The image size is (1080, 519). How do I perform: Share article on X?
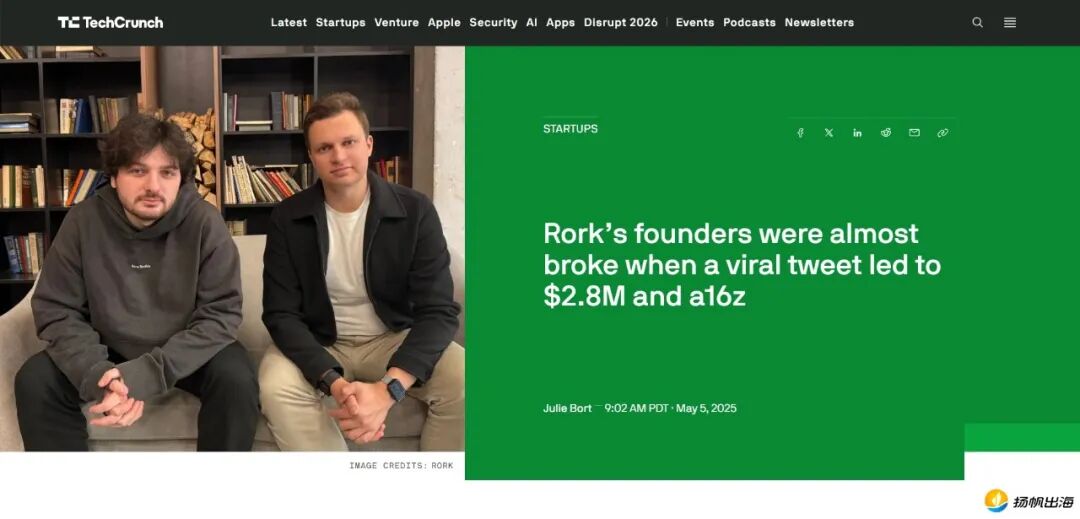coord(829,133)
